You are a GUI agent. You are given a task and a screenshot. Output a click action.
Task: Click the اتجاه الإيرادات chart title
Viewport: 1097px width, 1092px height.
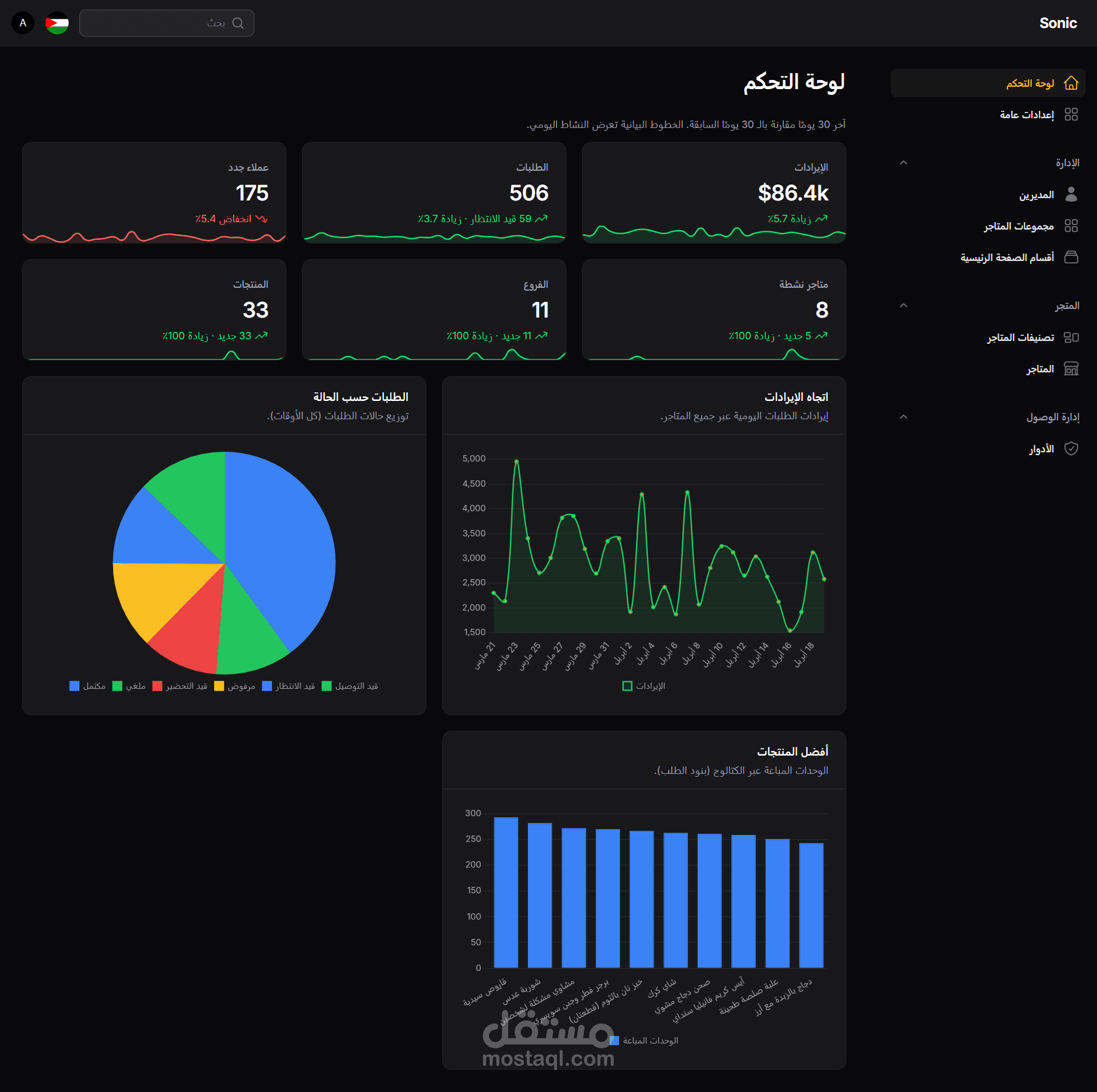pyautogui.click(x=796, y=397)
